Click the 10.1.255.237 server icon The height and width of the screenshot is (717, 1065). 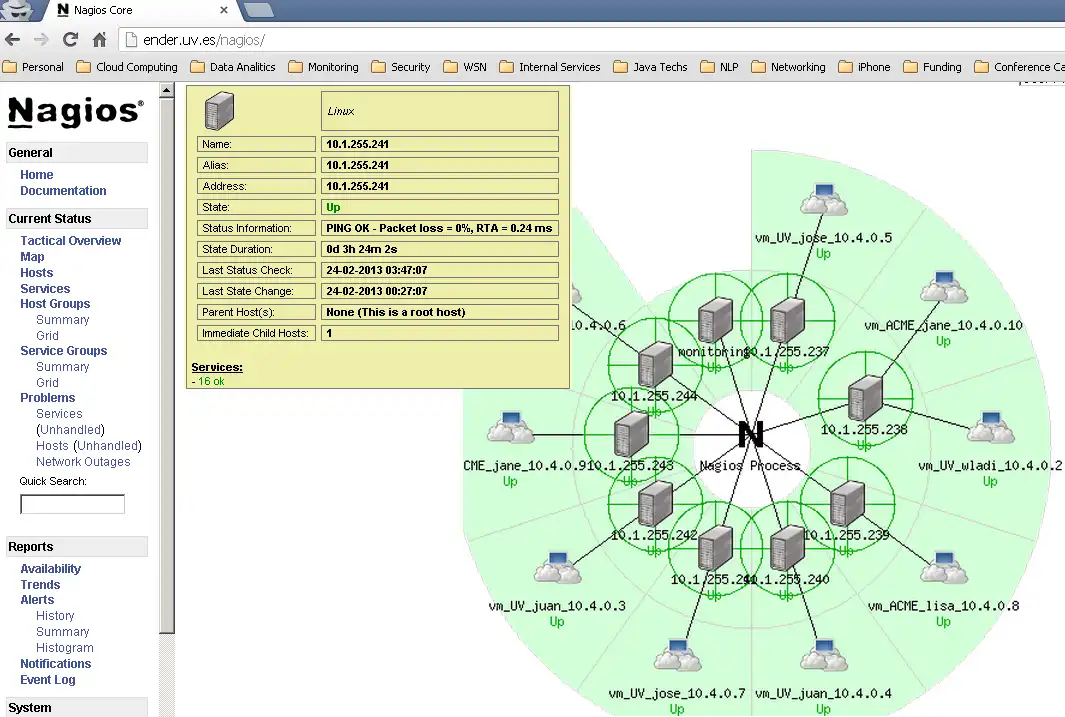787,319
